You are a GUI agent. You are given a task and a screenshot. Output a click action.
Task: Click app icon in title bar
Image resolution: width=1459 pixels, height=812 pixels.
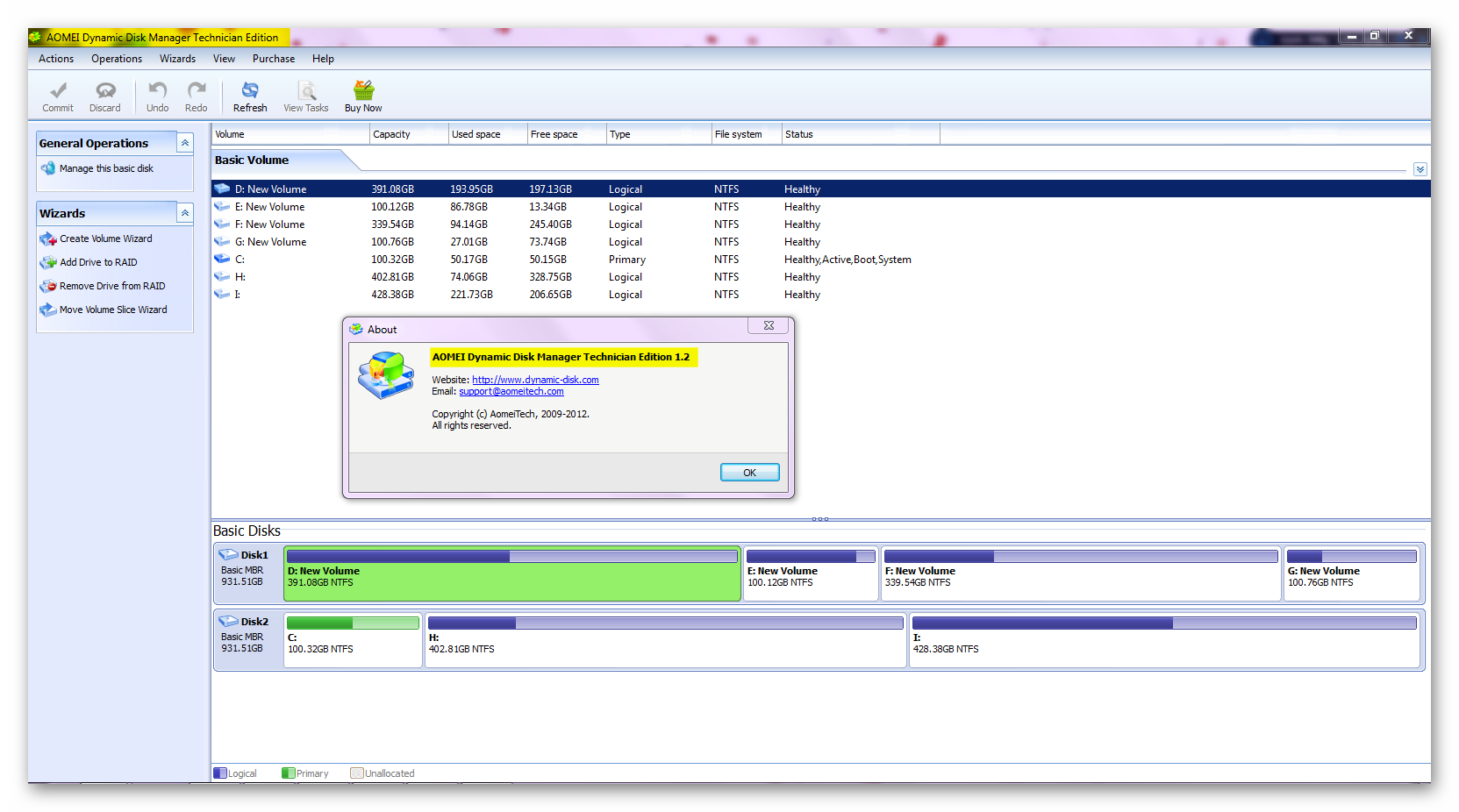(36, 37)
